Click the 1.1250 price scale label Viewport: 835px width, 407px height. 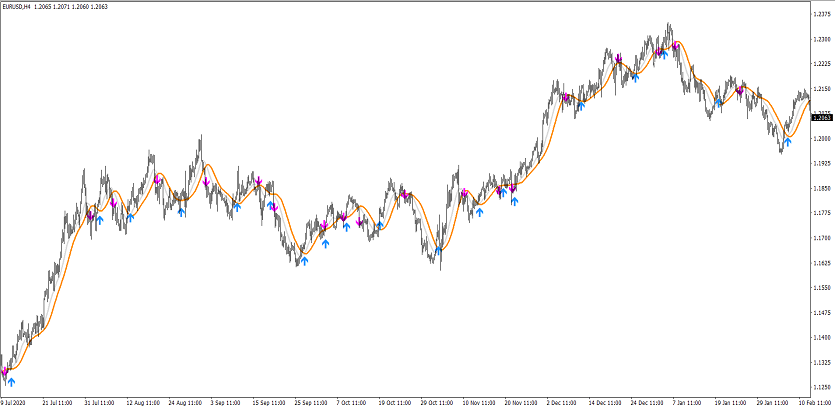[821, 387]
